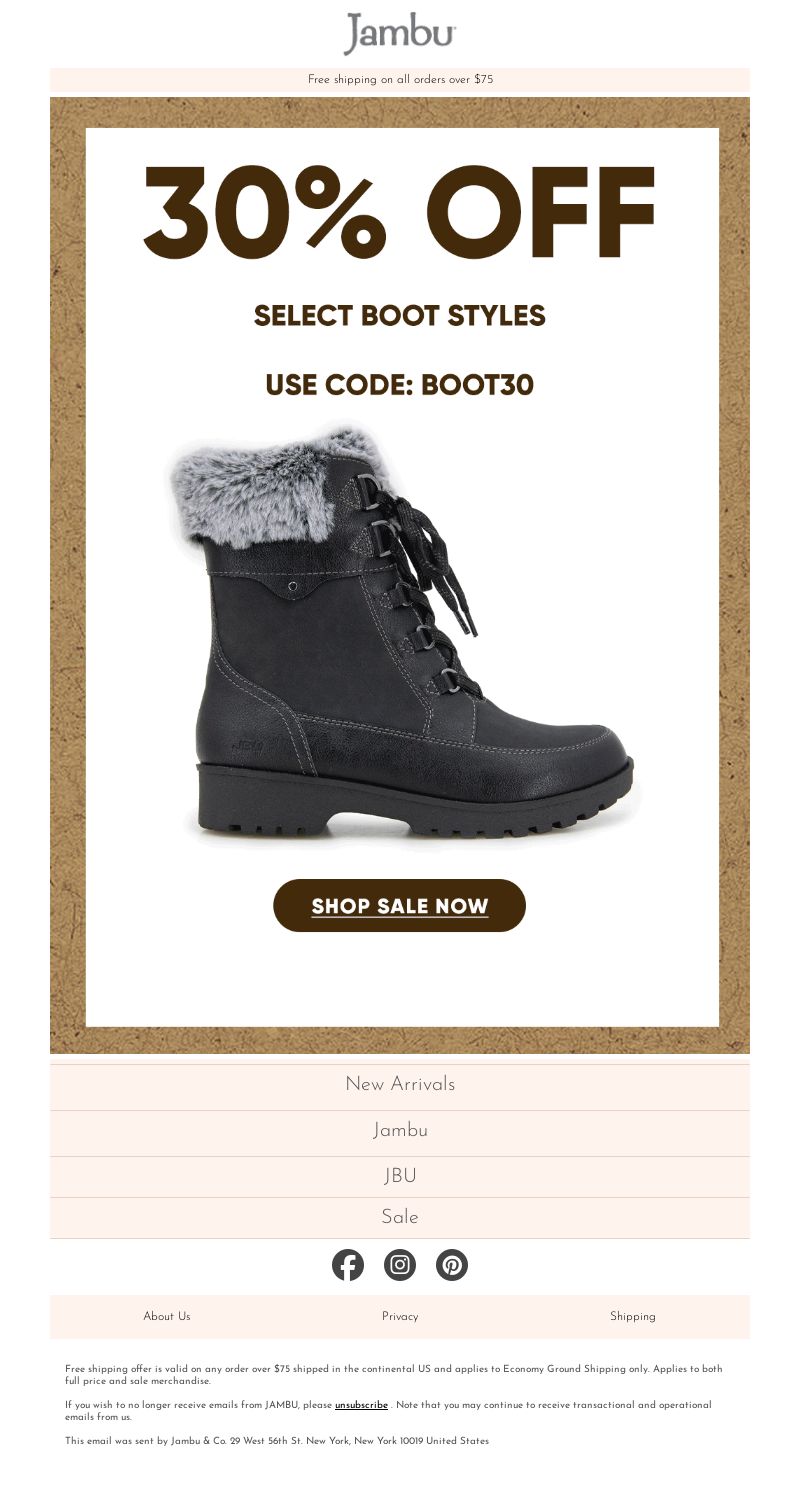Click the SELECT BOOT STYLES text
Viewport: 800px width, 1487px height.
pyautogui.click(x=400, y=316)
